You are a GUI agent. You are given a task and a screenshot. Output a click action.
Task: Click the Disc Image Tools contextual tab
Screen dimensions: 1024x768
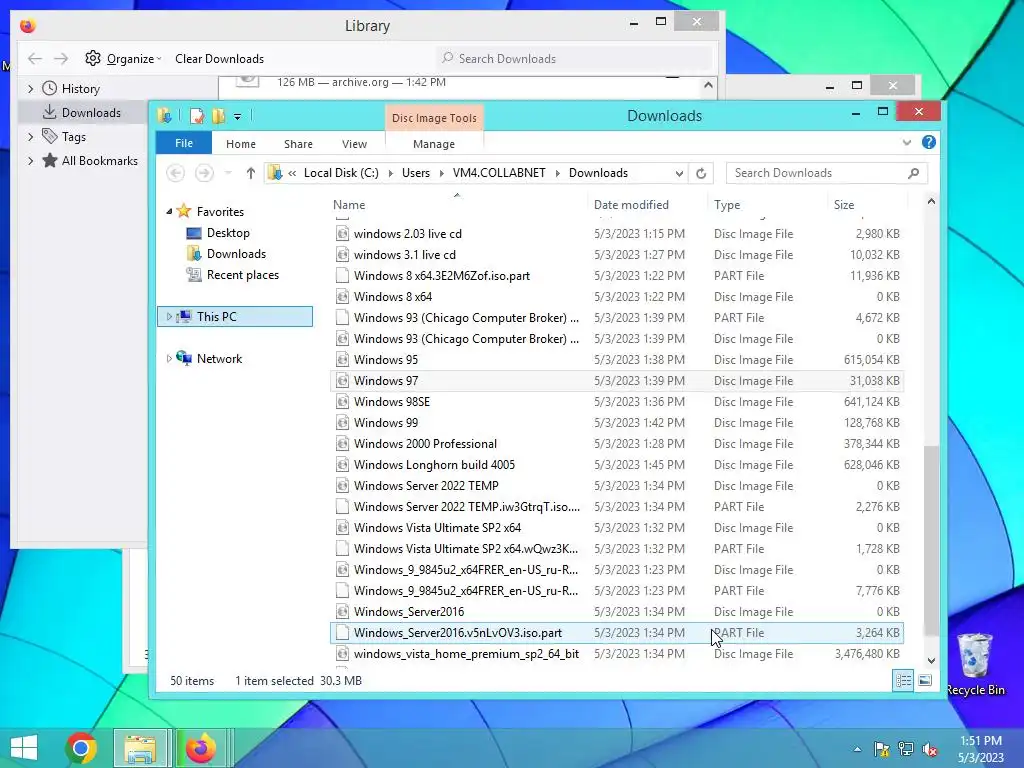434,118
